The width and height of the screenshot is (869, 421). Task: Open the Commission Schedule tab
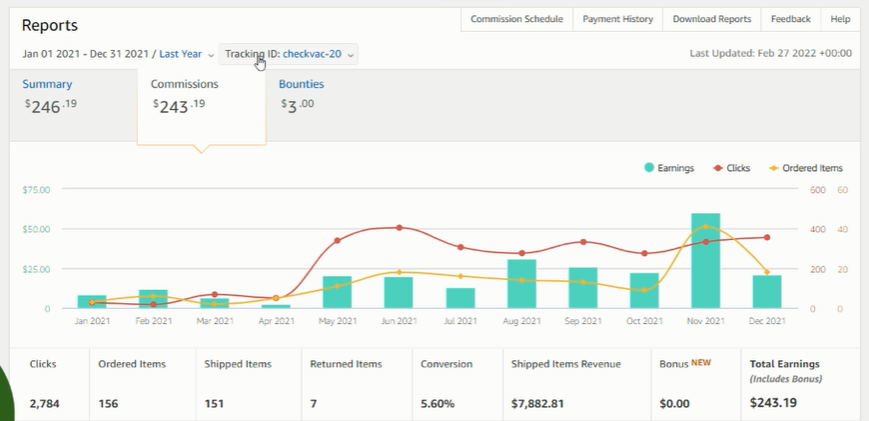coord(517,19)
